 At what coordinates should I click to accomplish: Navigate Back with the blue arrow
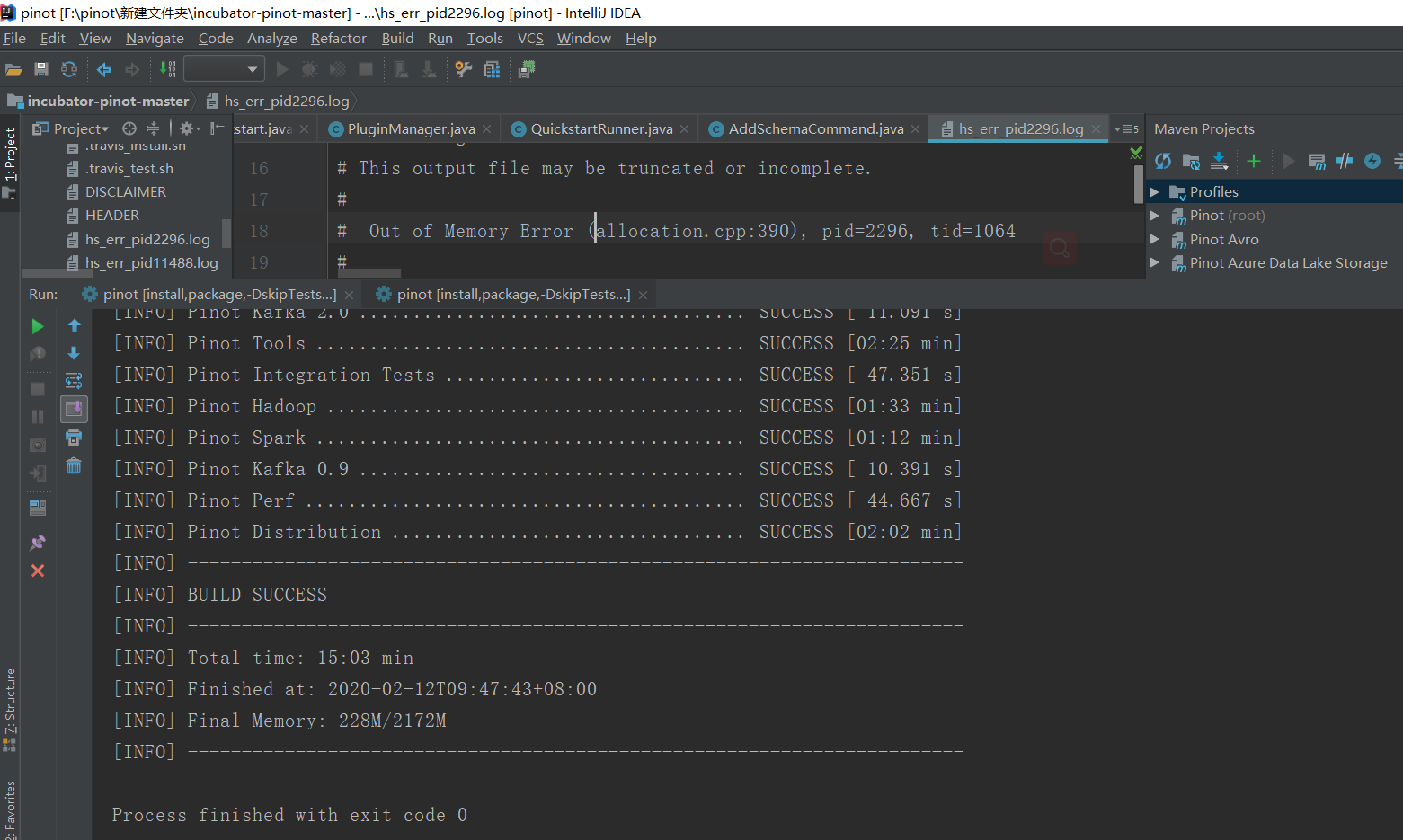pyautogui.click(x=104, y=69)
